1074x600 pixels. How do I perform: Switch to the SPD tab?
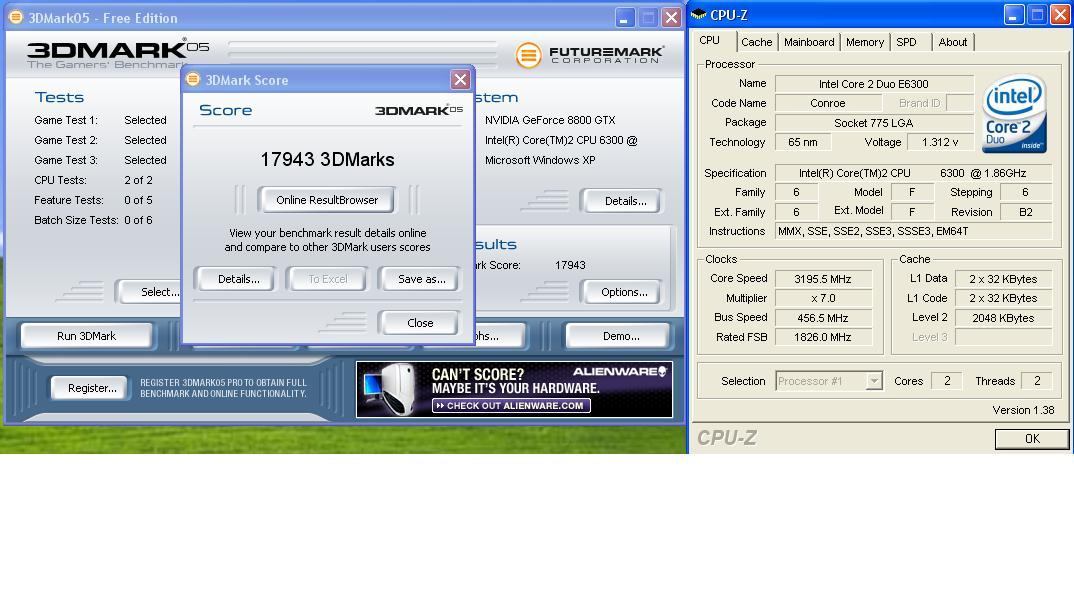910,42
